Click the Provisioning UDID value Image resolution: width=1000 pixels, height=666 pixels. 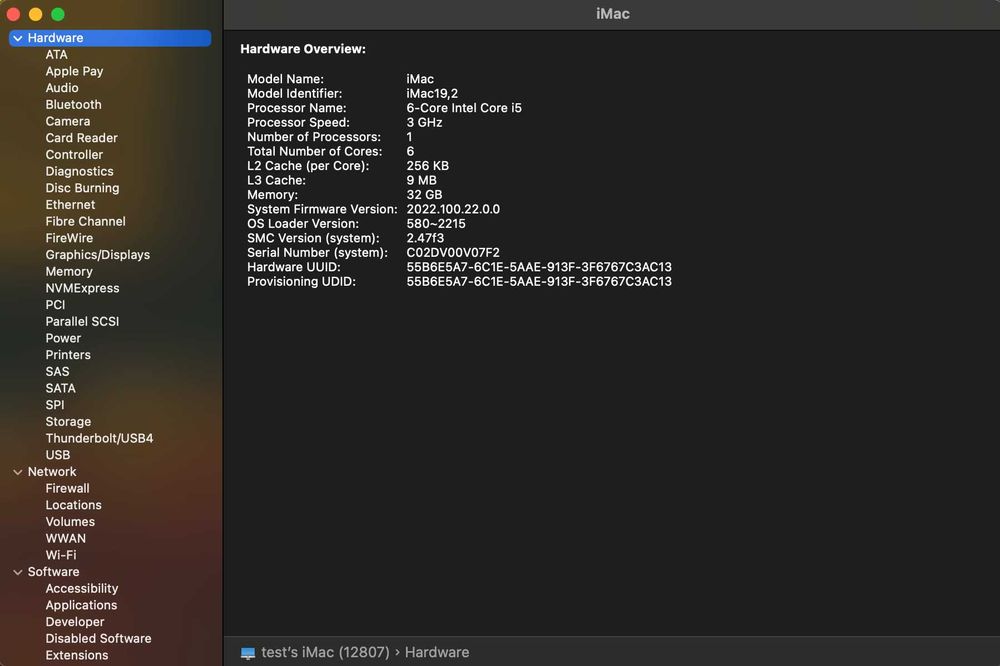(539, 281)
